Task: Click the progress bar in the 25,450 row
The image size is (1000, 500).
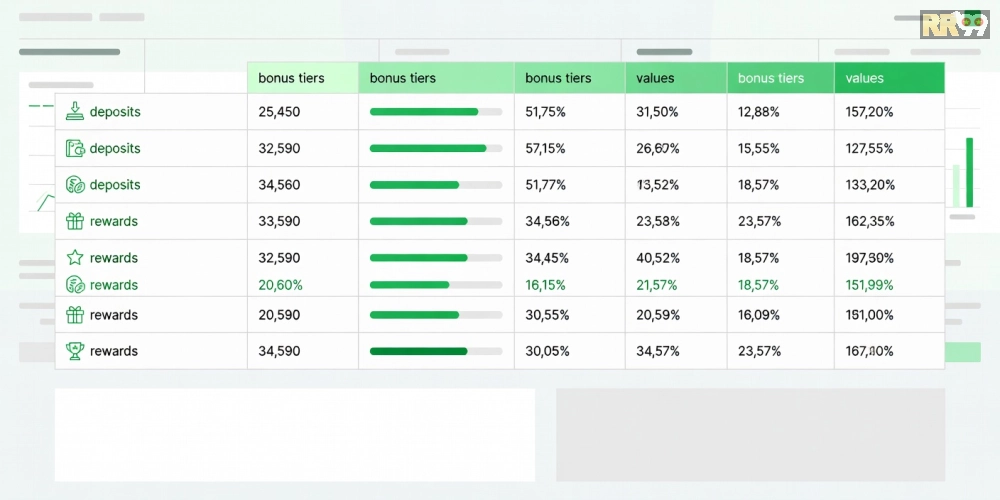Action: tap(435, 112)
